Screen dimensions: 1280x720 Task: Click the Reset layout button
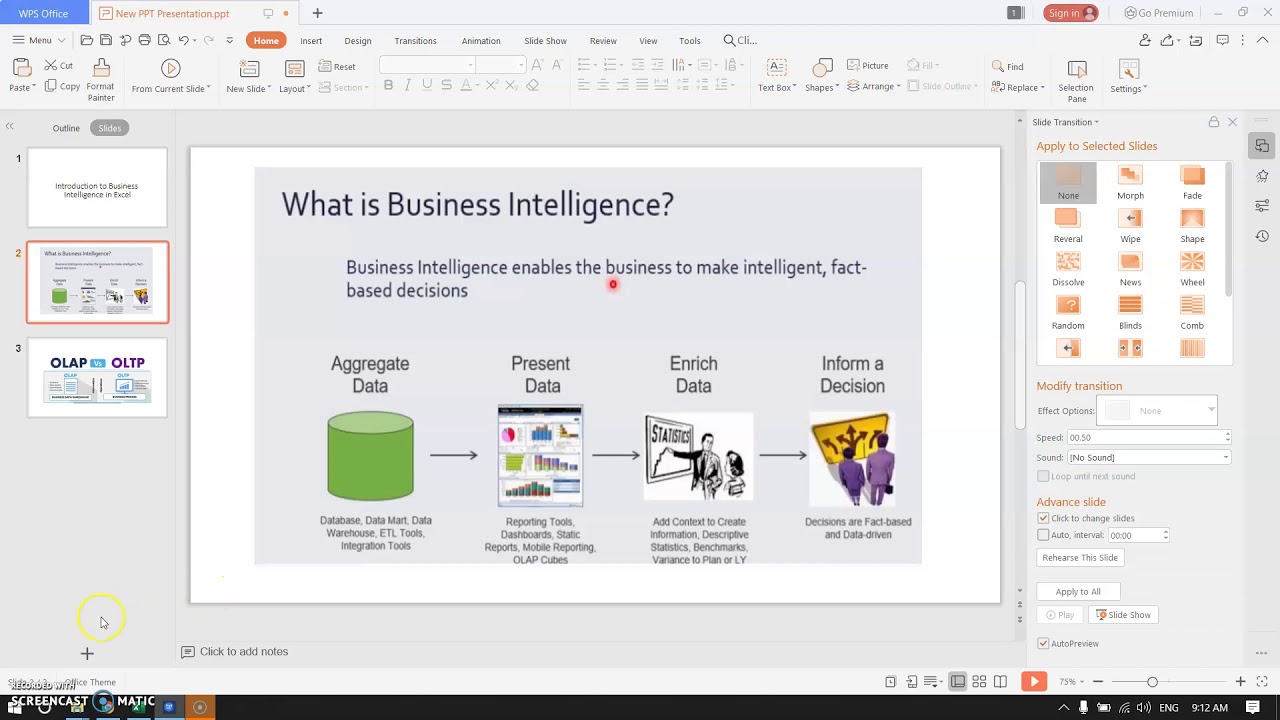(337, 66)
